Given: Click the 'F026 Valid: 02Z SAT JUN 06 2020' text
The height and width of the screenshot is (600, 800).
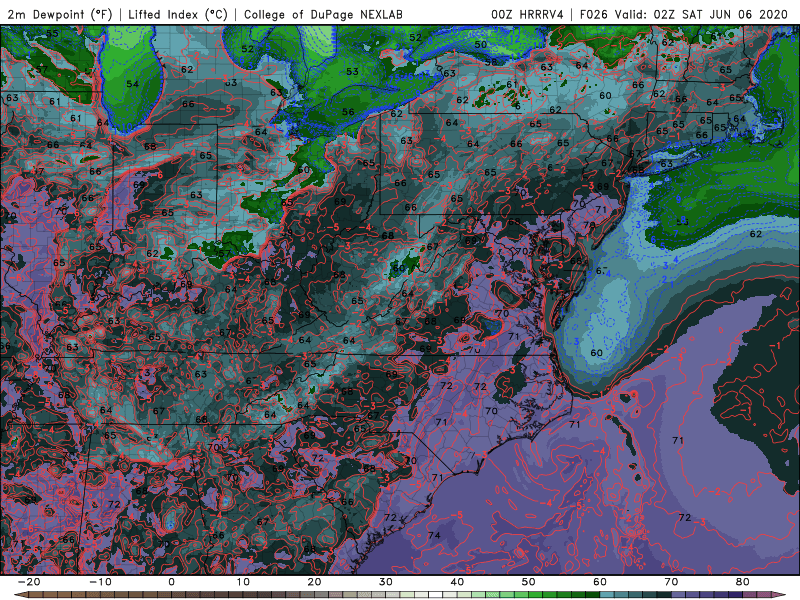Looking at the screenshot, I should [x=684, y=14].
